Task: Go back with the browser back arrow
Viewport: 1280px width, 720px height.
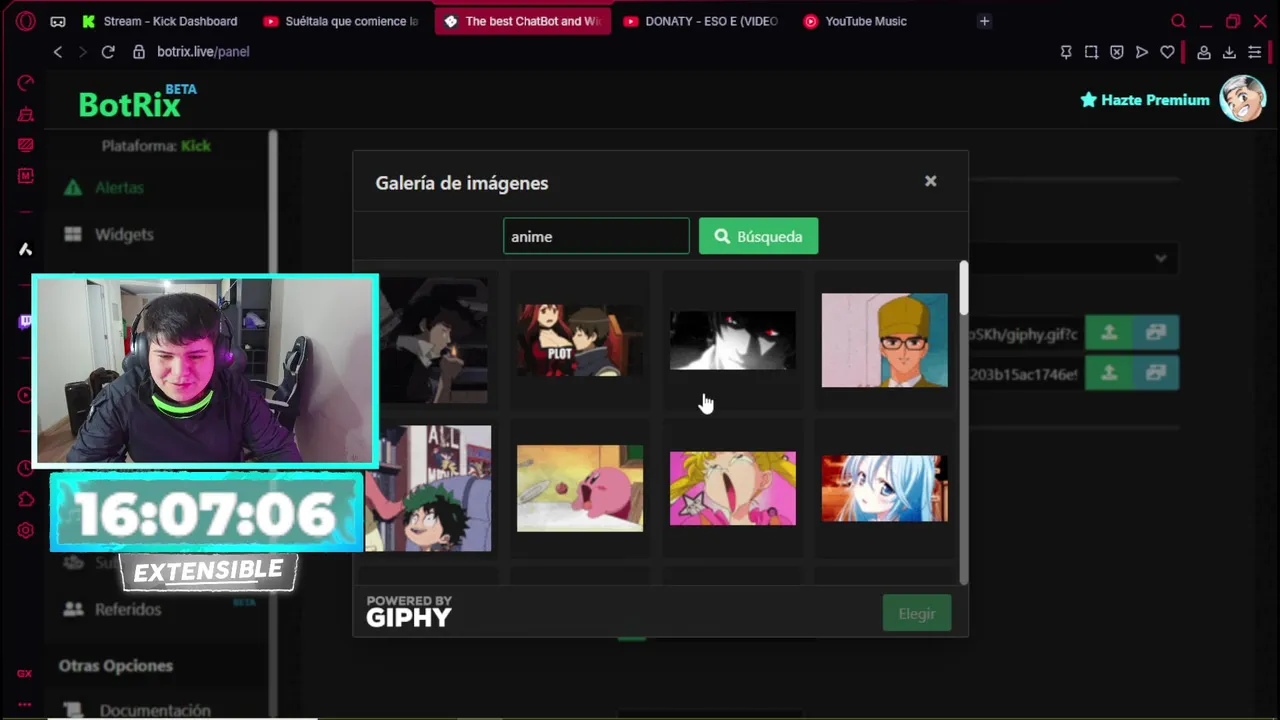Action: (x=58, y=52)
